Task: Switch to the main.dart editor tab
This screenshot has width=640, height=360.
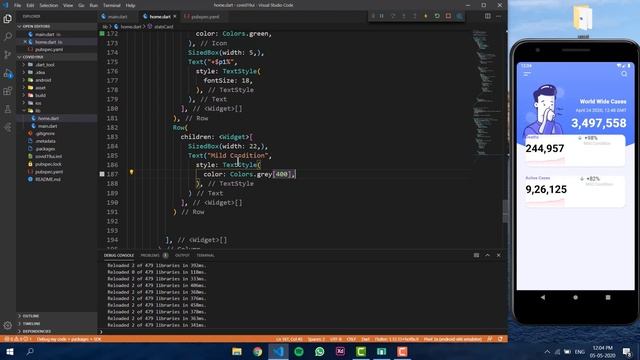Action: coord(118,17)
